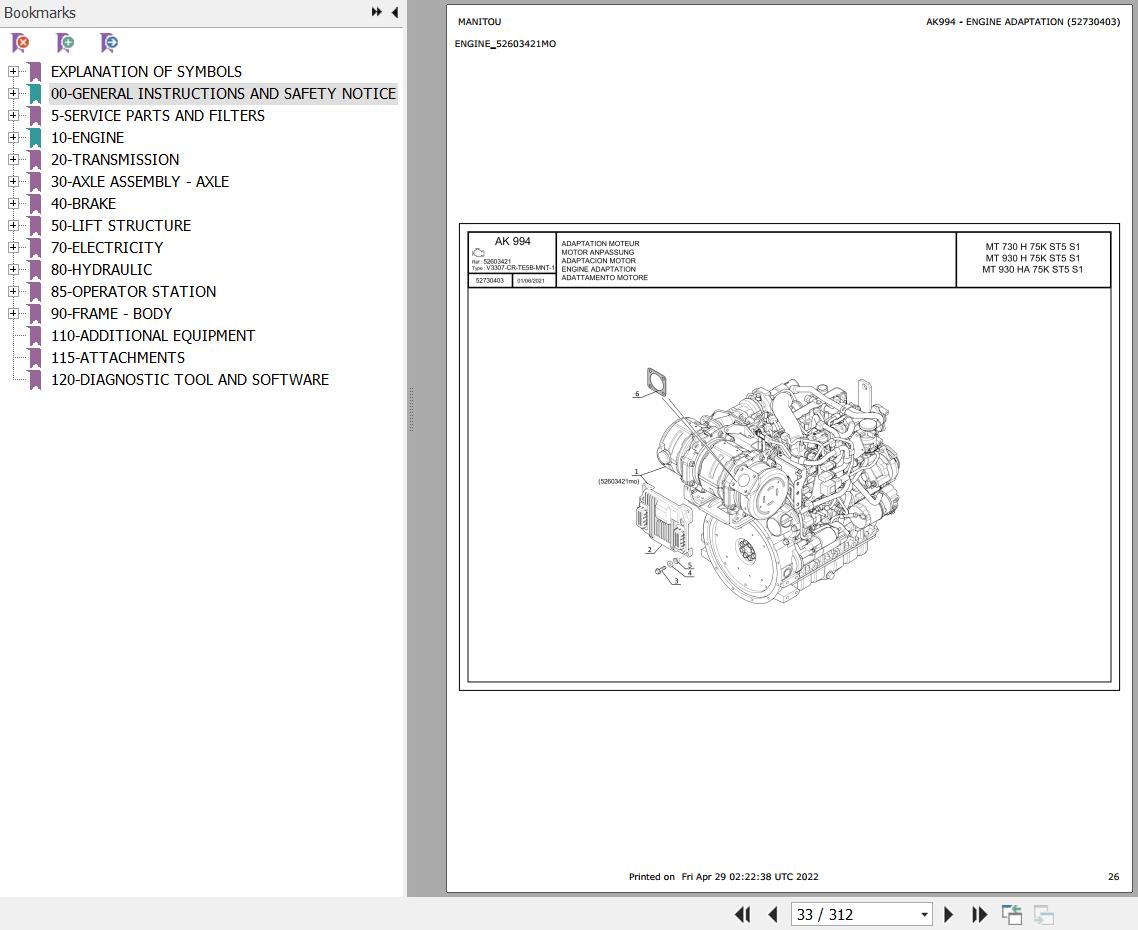Click the panel splitter grip handle
The height and width of the screenshot is (930, 1138).
point(411,410)
